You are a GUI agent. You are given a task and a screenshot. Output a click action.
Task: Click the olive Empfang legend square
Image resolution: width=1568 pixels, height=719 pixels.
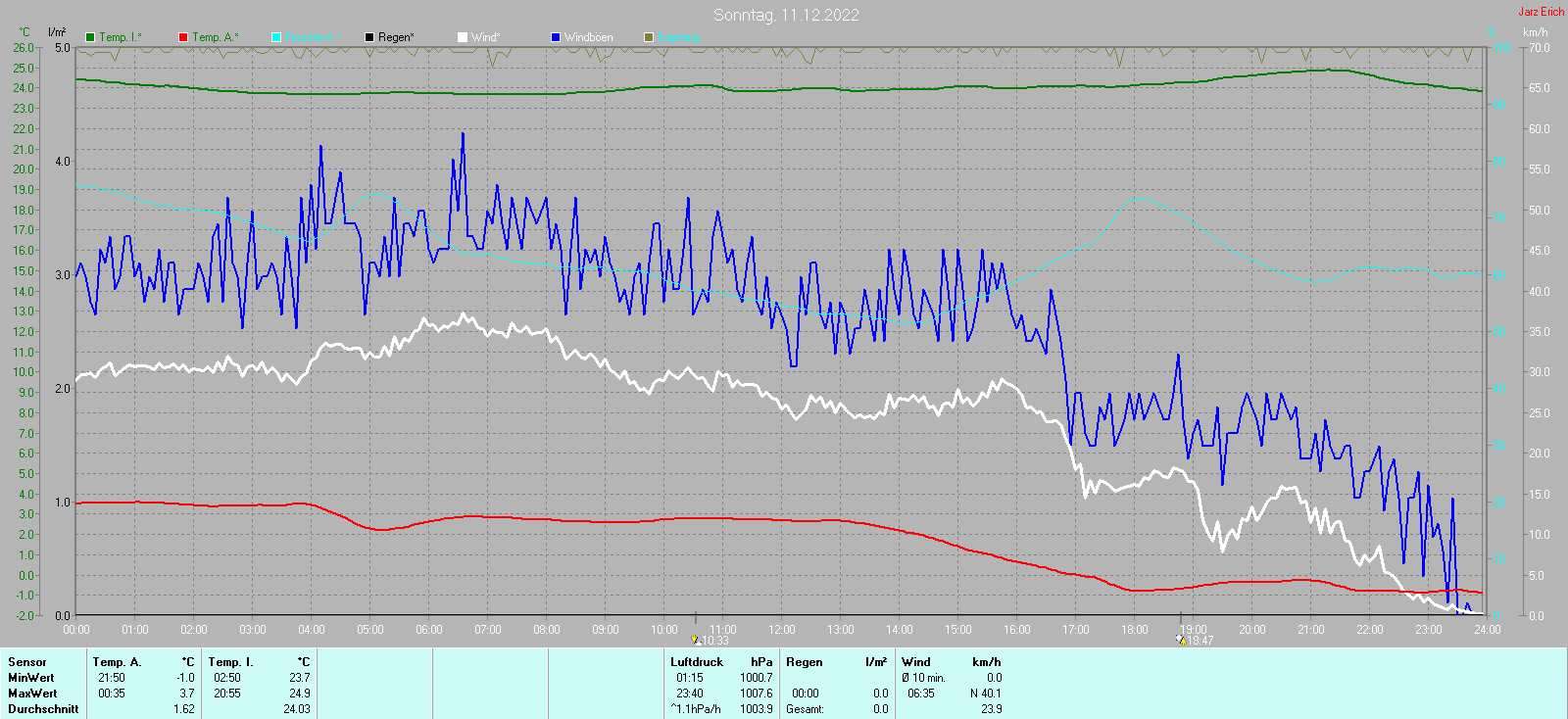point(649,37)
